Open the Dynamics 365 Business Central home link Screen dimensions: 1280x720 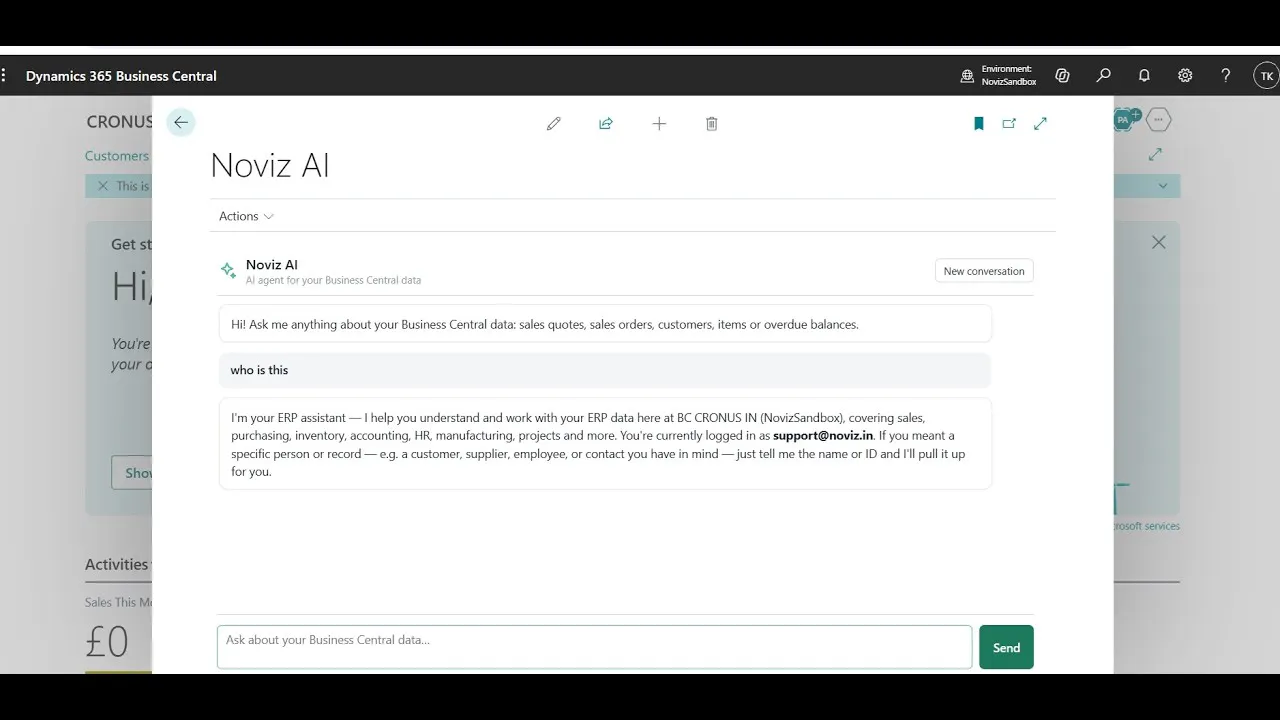coord(121,76)
